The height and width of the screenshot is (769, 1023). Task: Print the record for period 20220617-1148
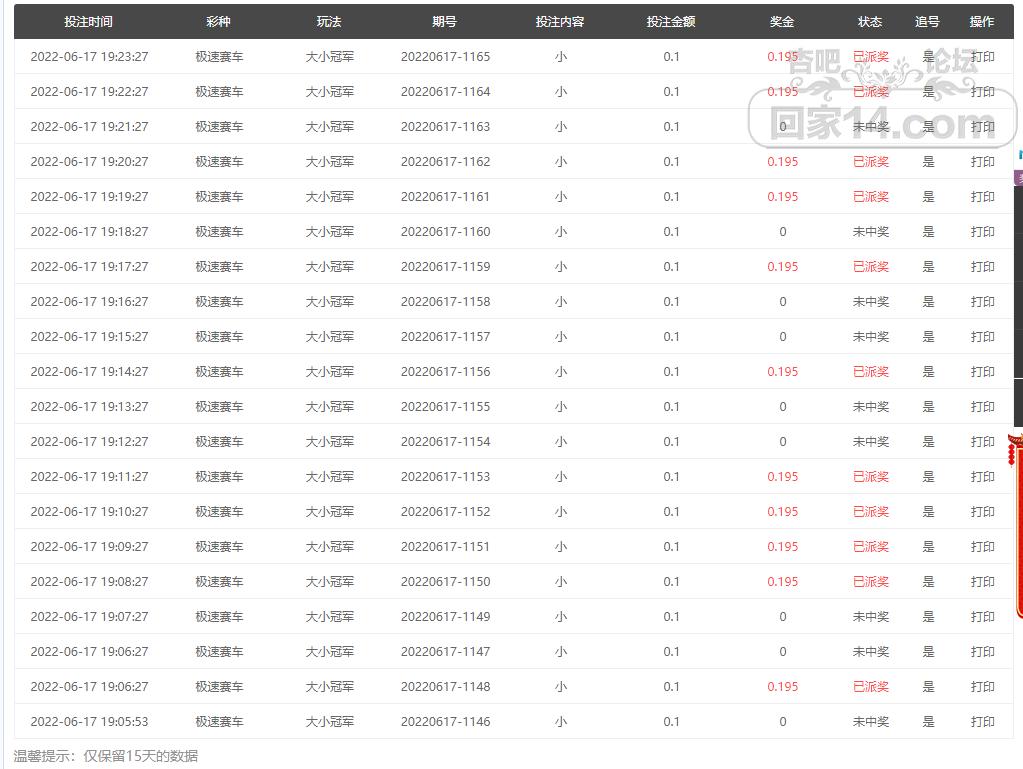coord(982,687)
